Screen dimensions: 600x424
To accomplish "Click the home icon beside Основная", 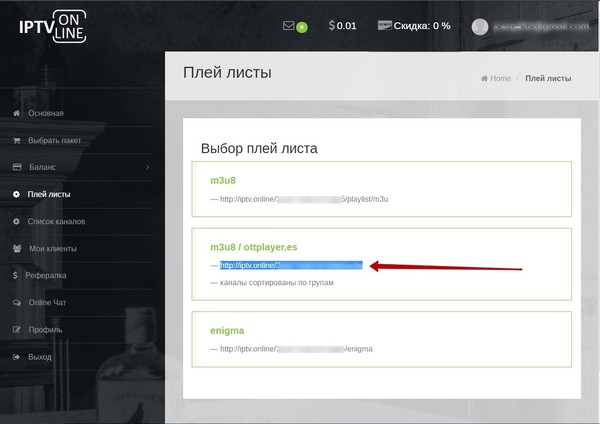I will coord(16,113).
